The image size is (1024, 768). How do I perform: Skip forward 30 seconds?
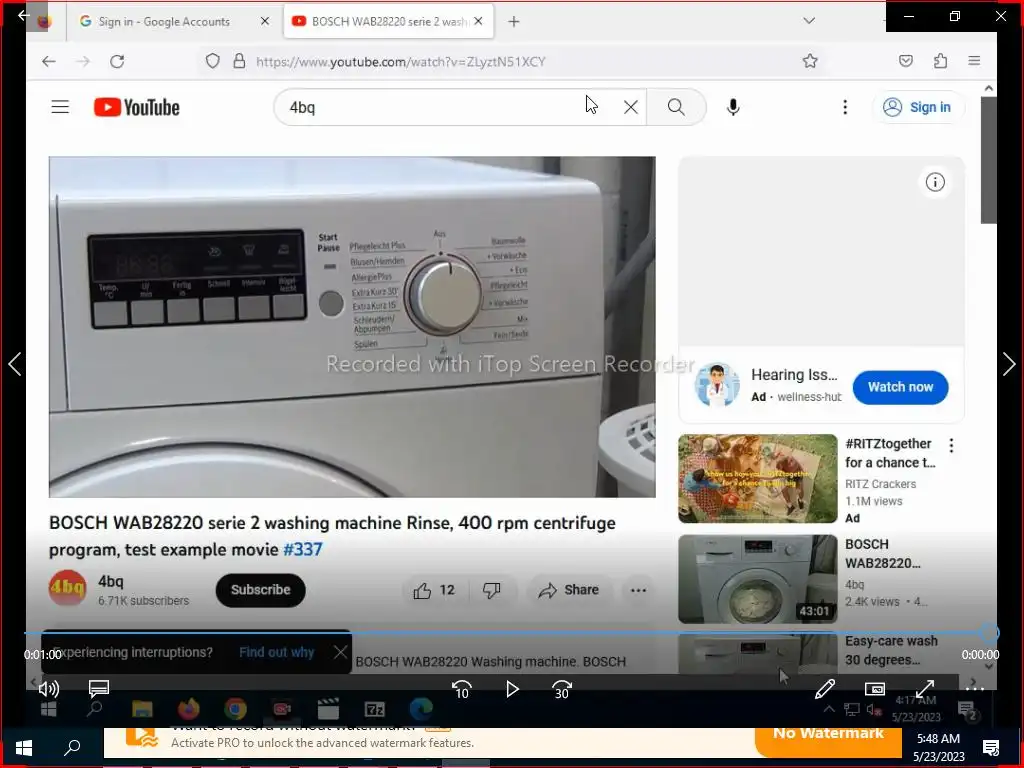point(562,689)
